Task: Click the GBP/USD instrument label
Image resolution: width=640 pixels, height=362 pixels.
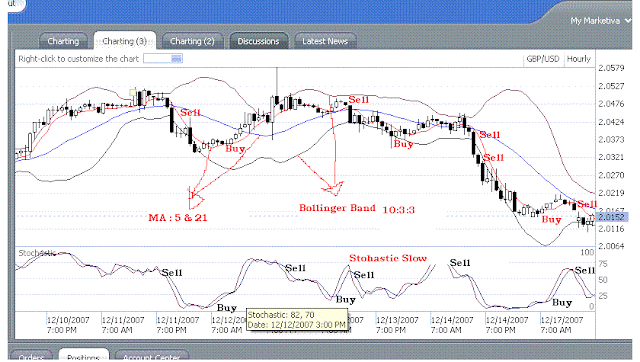Action: 543,59
